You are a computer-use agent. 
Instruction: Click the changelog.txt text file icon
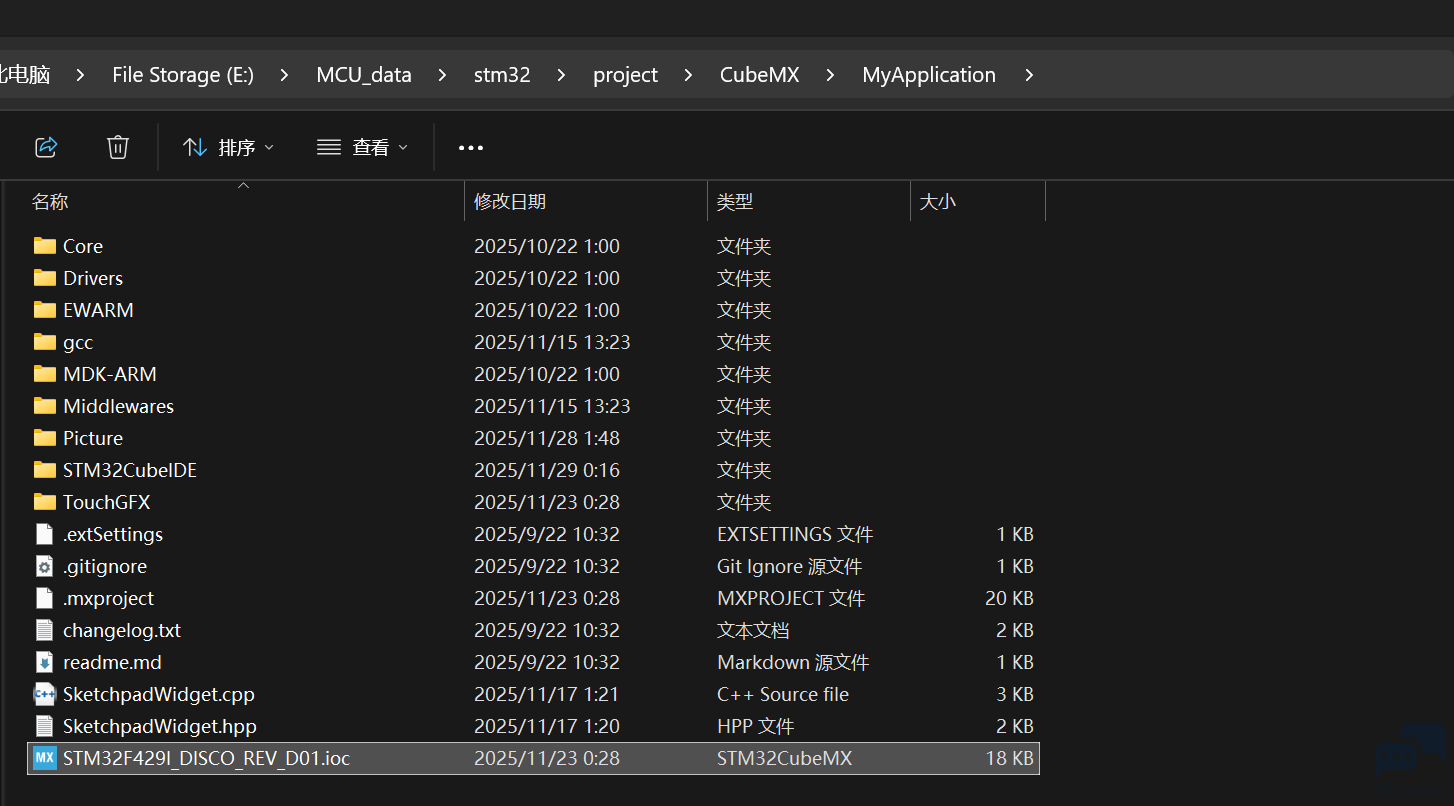click(x=44, y=630)
